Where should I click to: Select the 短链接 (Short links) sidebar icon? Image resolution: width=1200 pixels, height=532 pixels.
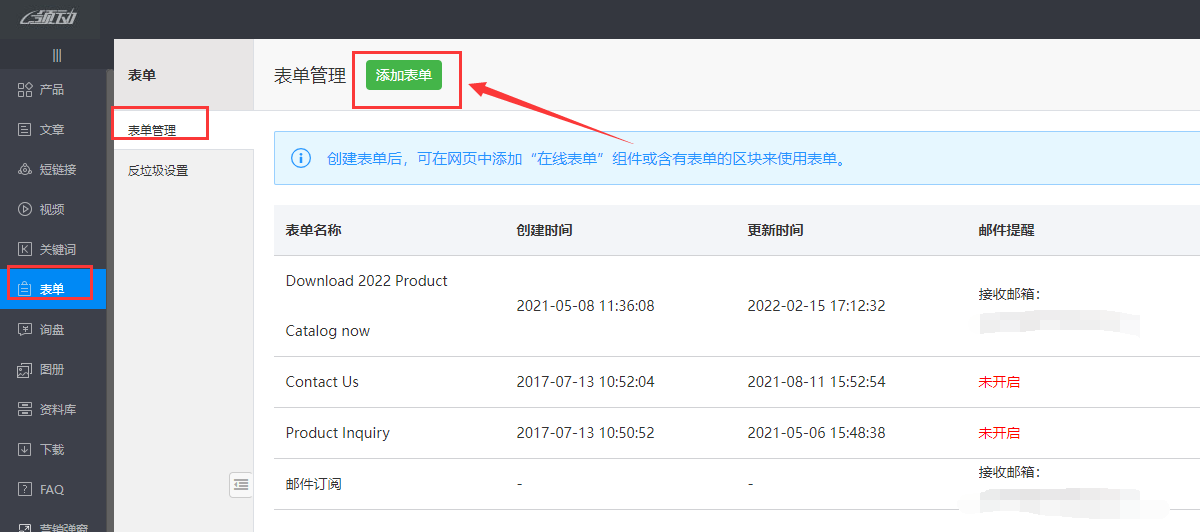pos(26,170)
